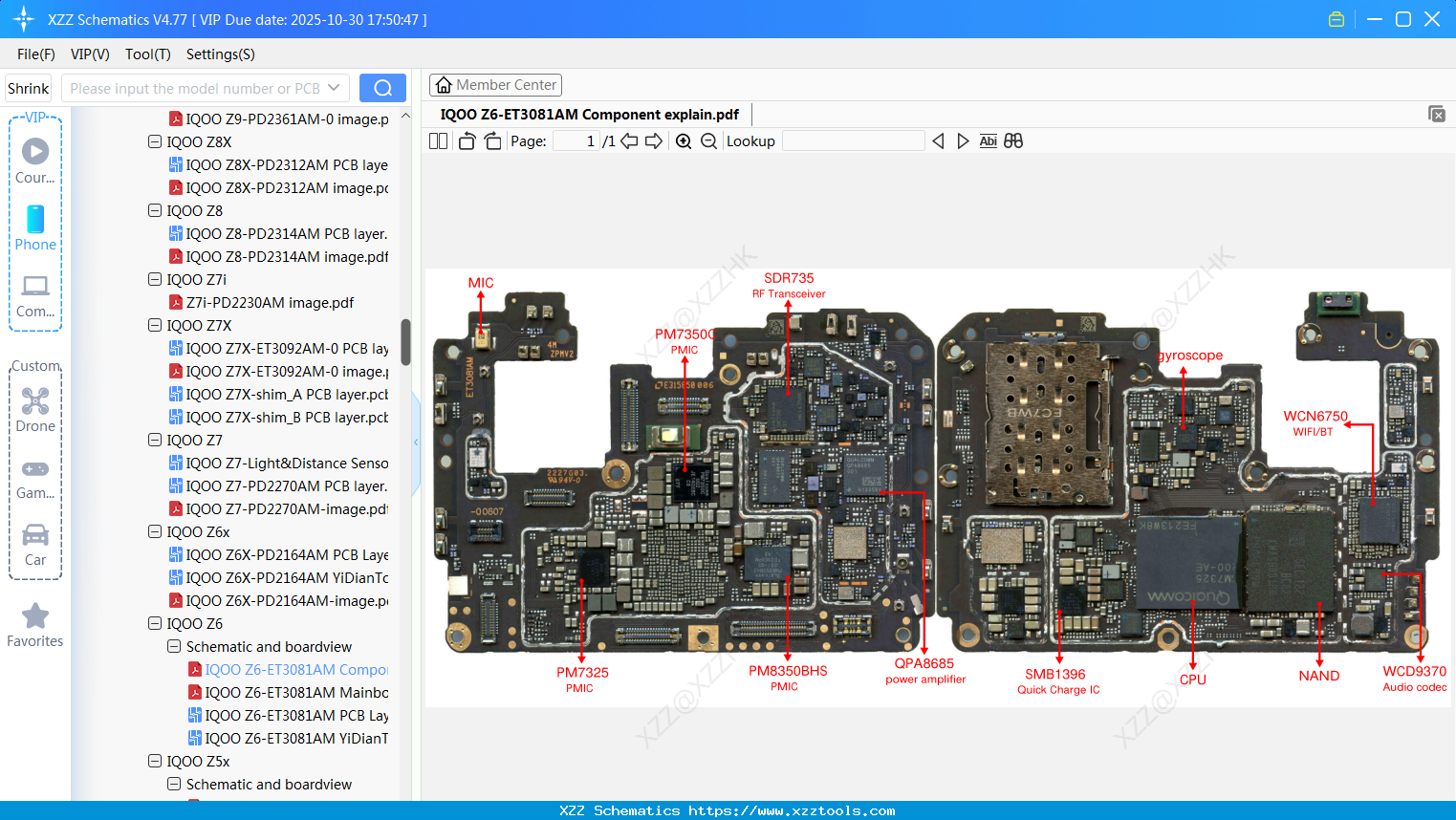Collapse Schematic and boardview under IQOO Z5x
This screenshot has width=1456, height=820.
point(173,784)
